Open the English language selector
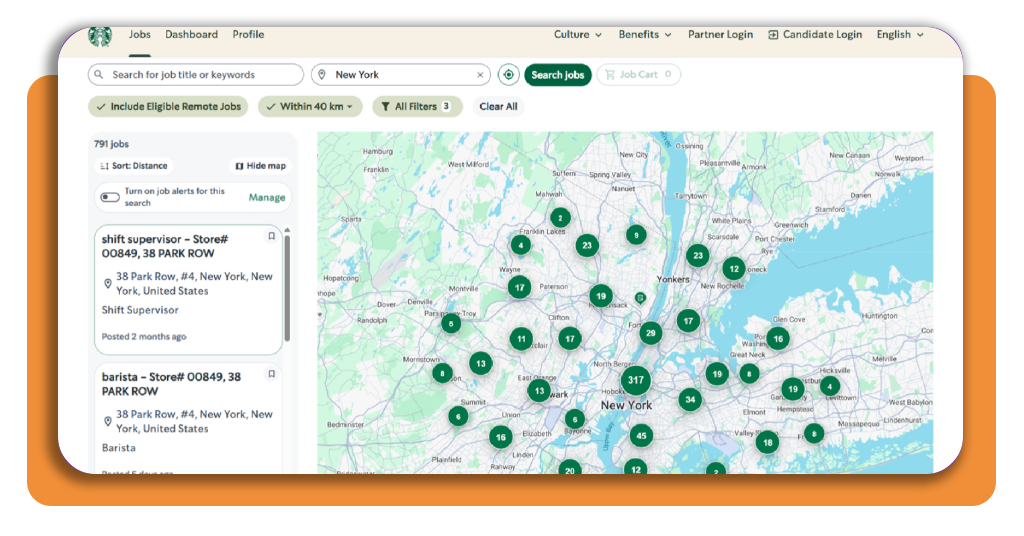Viewport: 1024px width, 536px height. pyautogui.click(x=900, y=35)
